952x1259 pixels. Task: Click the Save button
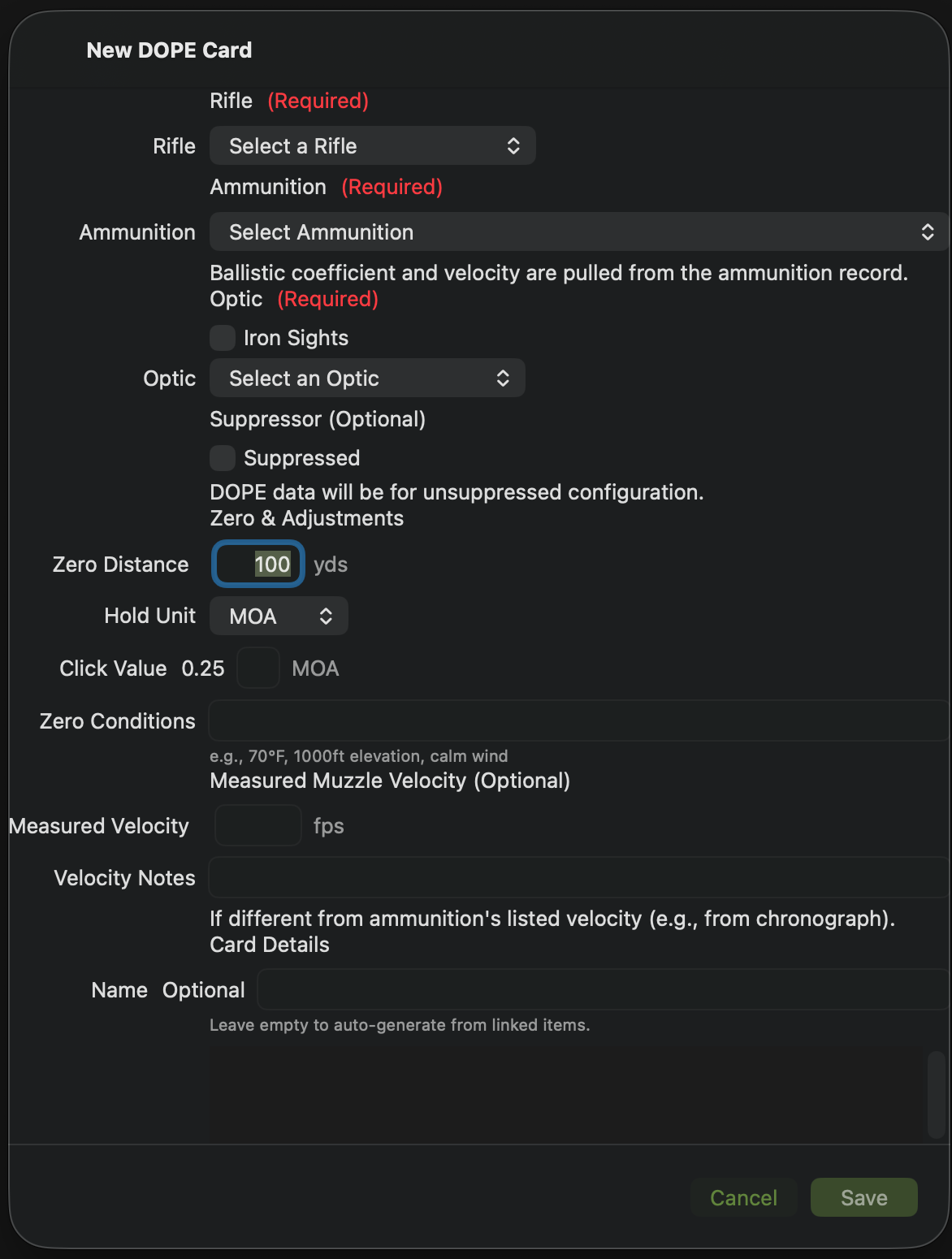pyautogui.click(x=863, y=1197)
